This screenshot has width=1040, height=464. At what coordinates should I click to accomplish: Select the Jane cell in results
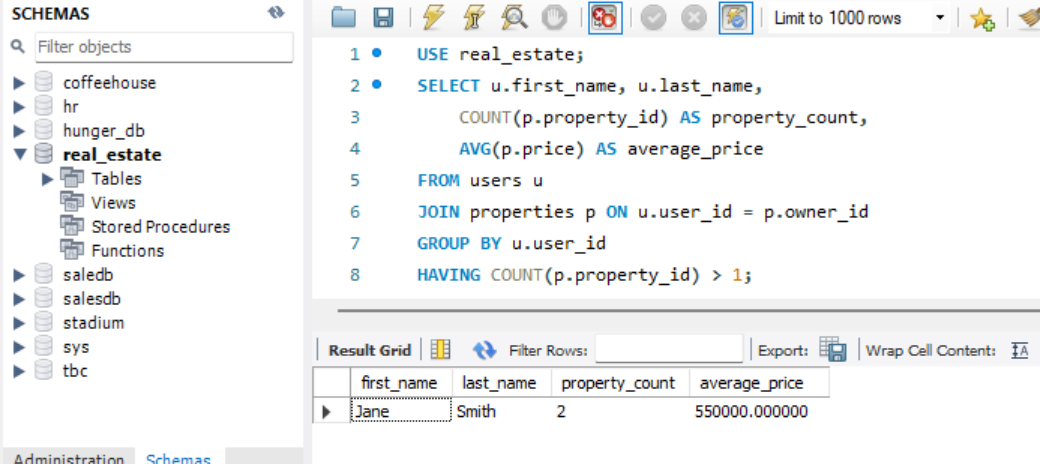coord(401,412)
